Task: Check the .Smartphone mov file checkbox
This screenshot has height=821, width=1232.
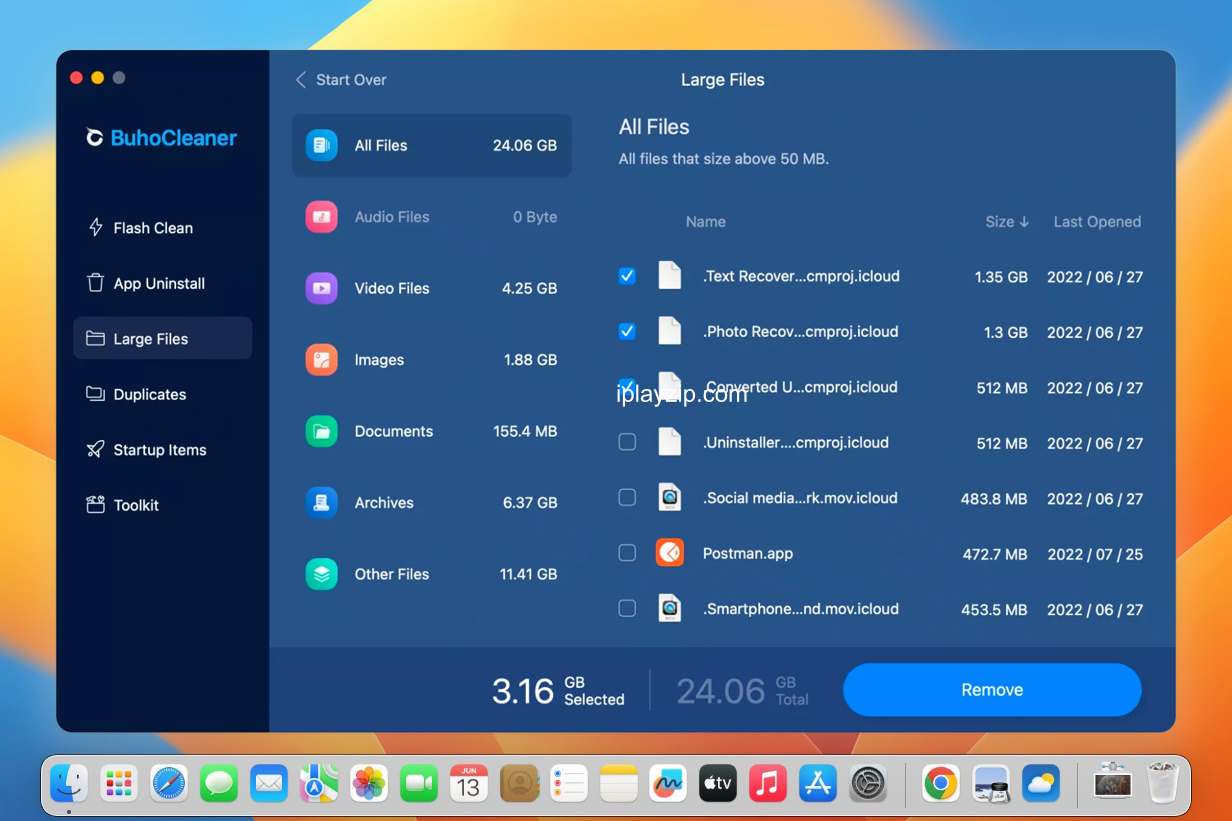Action: (x=627, y=608)
